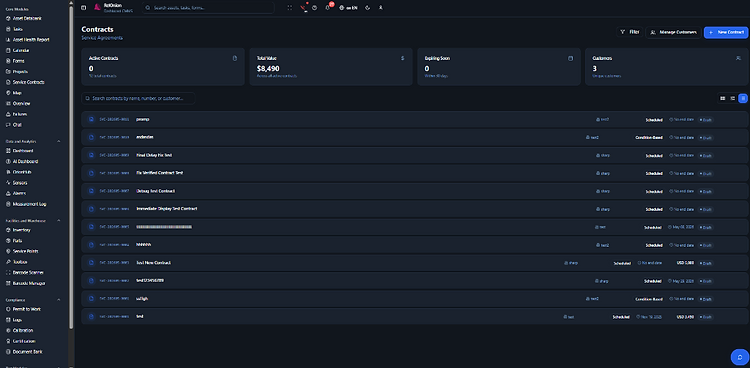Open the chat bubble button at bottom right
The width and height of the screenshot is (750, 368).
pos(739,357)
